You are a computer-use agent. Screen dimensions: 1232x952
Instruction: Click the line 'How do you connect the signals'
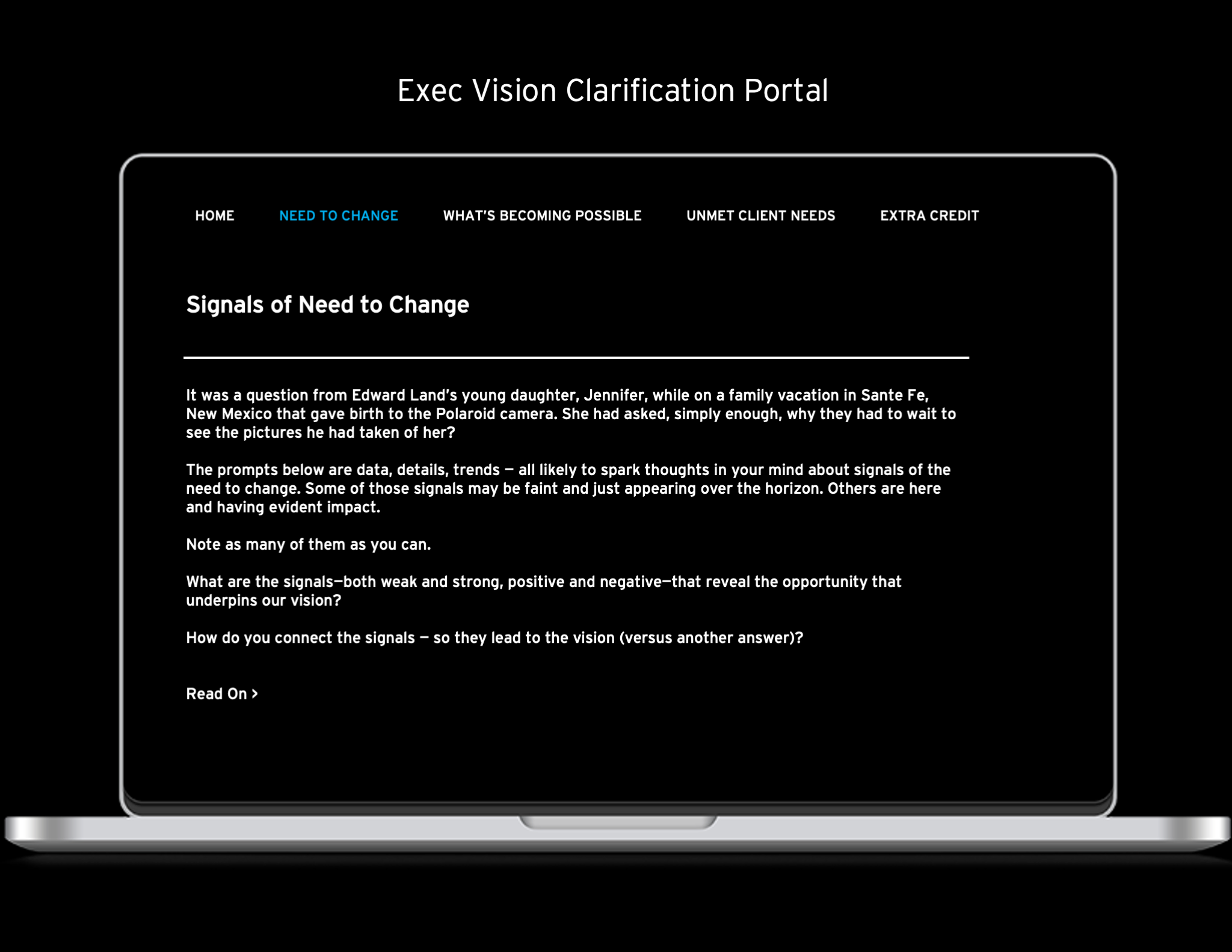tap(494, 637)
